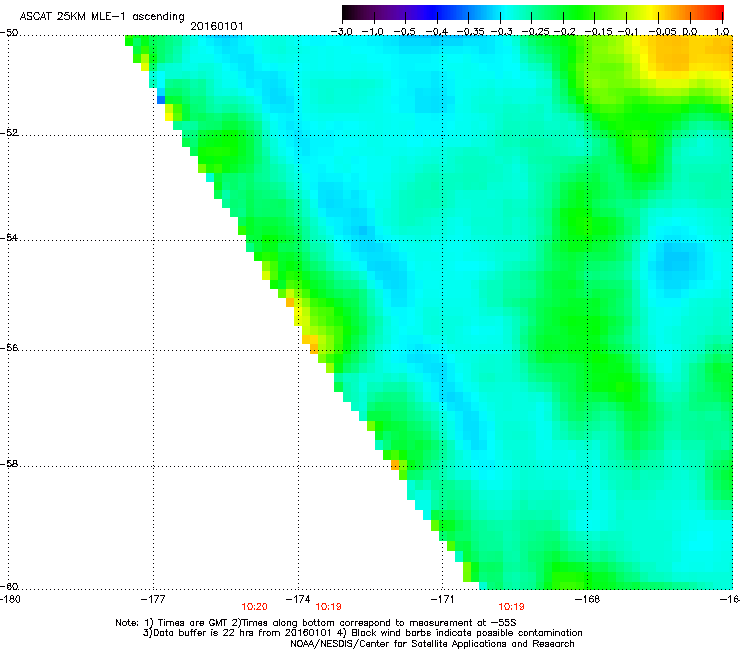Click the -54 latitude axis label
The width and height of the screenshot is (740, 650).
click(9, 237)
